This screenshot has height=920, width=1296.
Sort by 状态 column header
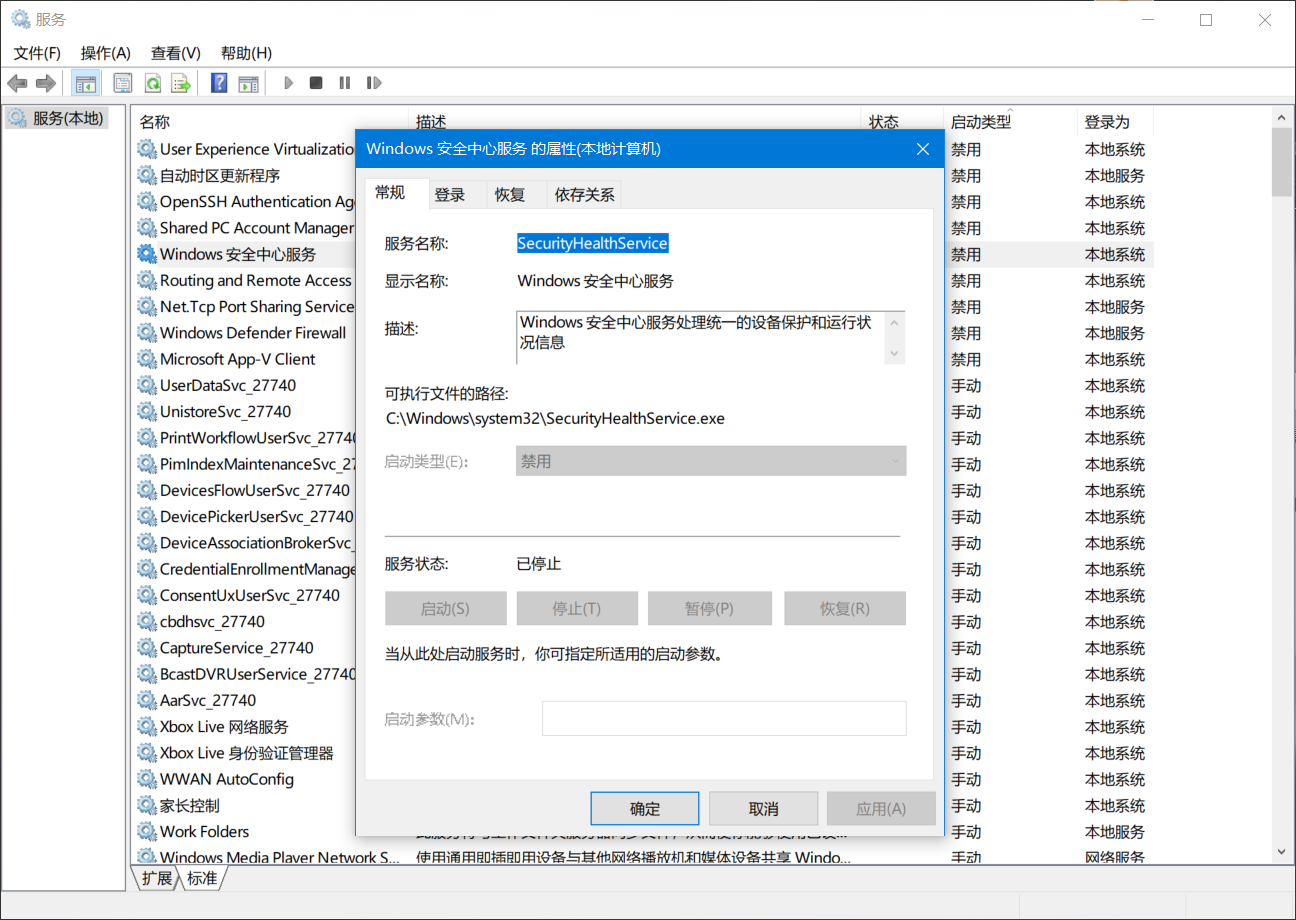tap(902, 121)
